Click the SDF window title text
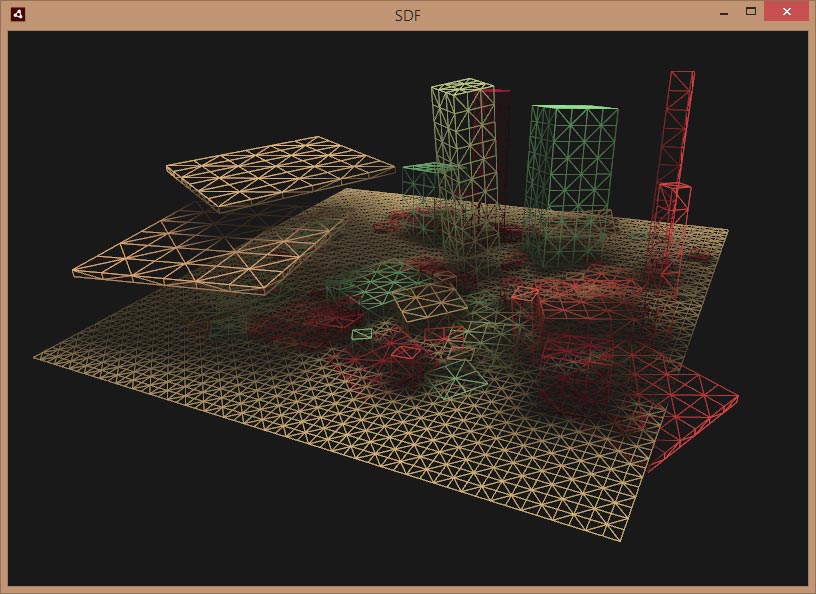Screen dimensions: 816x594 click(x=408, y=14)
